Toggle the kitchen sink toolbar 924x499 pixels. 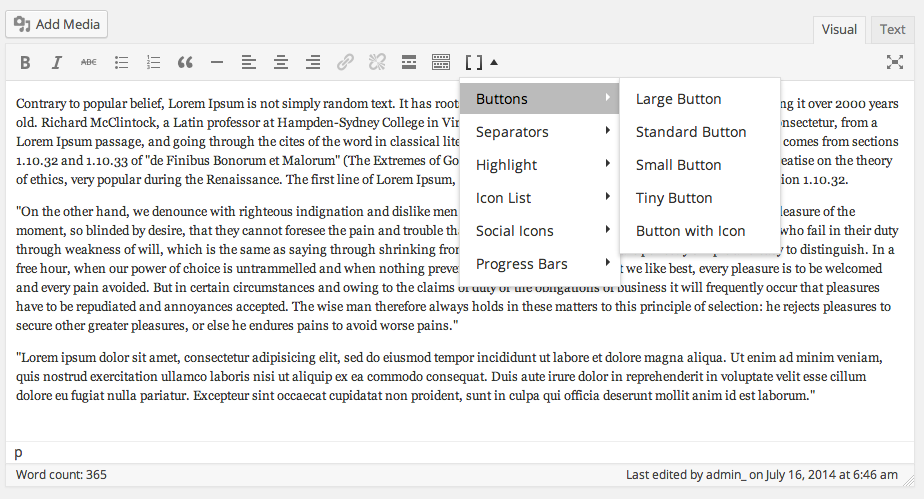click(441, 62)
